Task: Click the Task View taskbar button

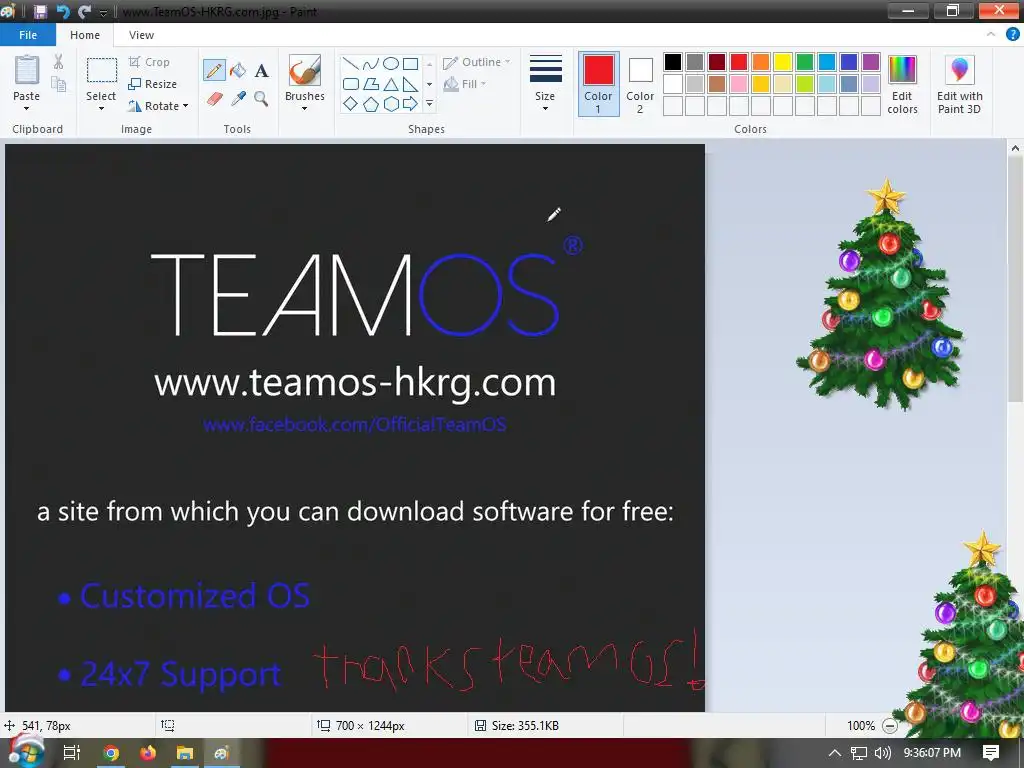Action: (71, 753)
